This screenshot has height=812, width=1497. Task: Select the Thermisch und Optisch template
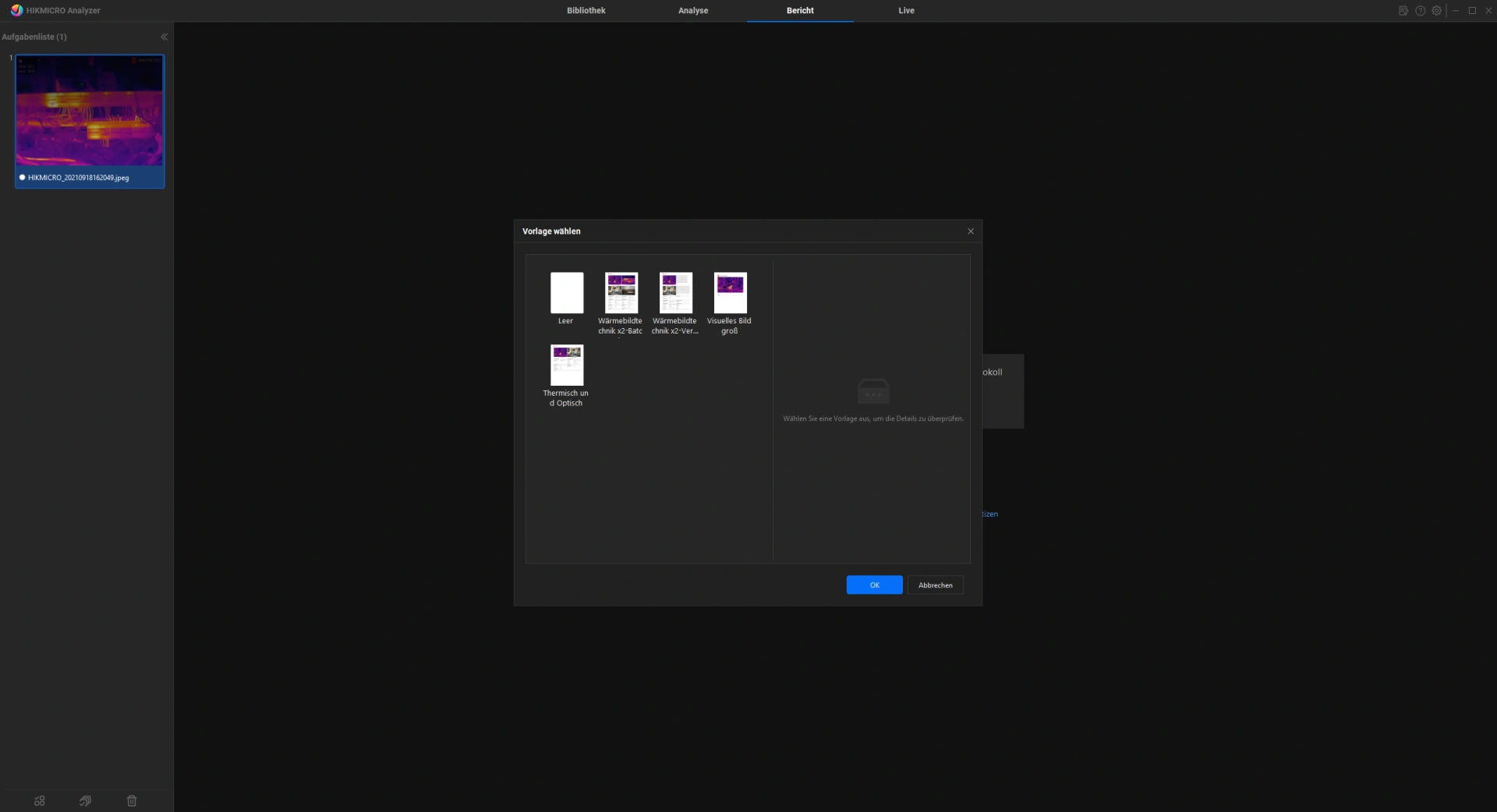[x=567, y=366]
